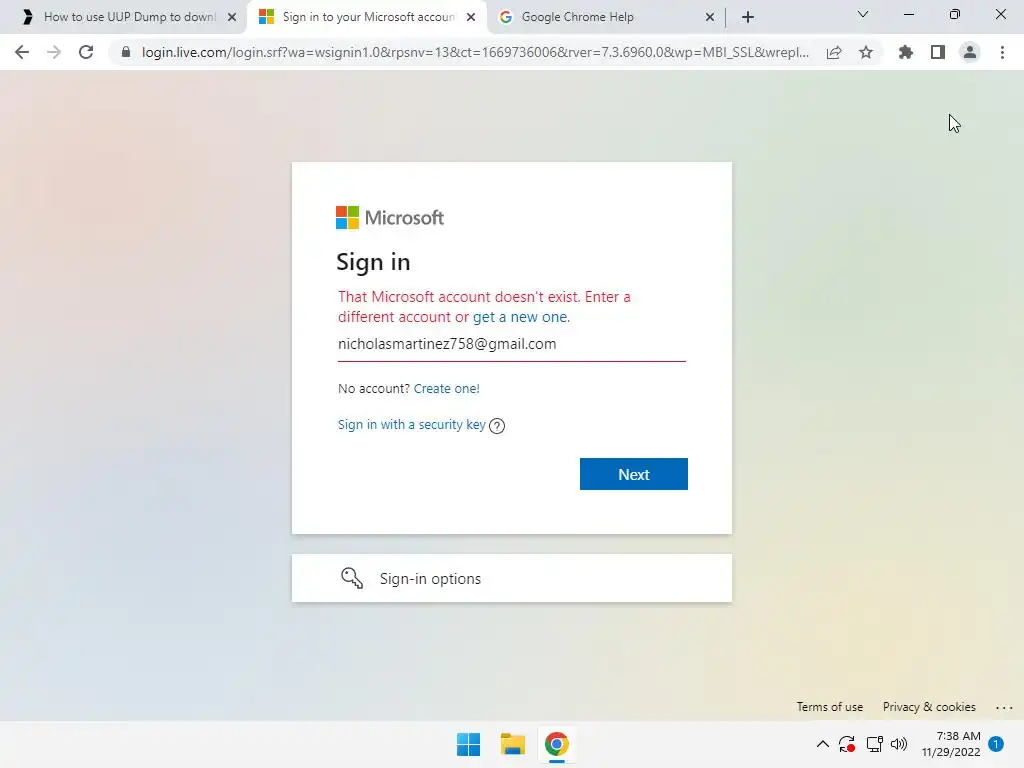This screenshot has height=768, width=1024.
Task: Open the Chrome profile avatar
Action: point(970,52)
